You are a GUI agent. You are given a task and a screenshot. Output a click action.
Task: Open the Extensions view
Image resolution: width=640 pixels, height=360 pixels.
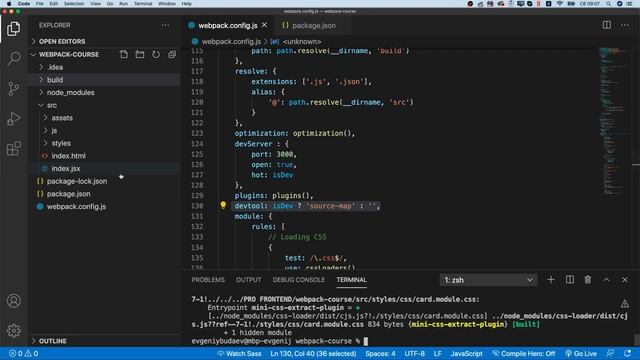click(x=13, y=149)
